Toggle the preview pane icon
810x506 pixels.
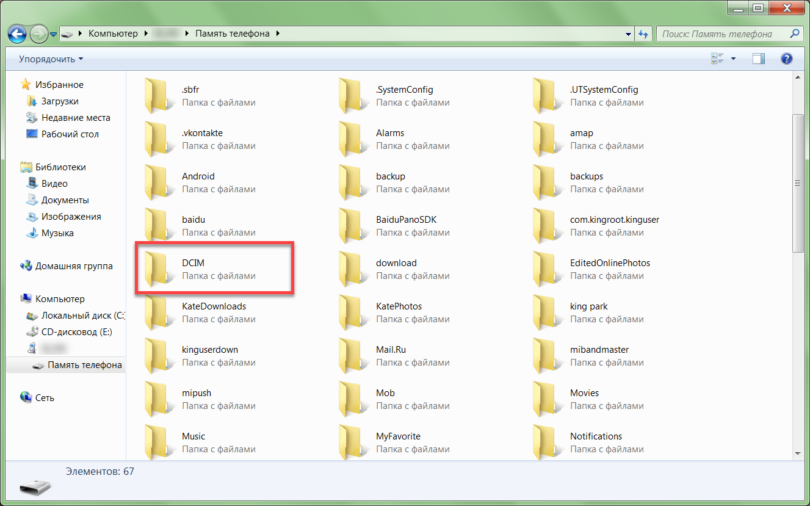759,59
